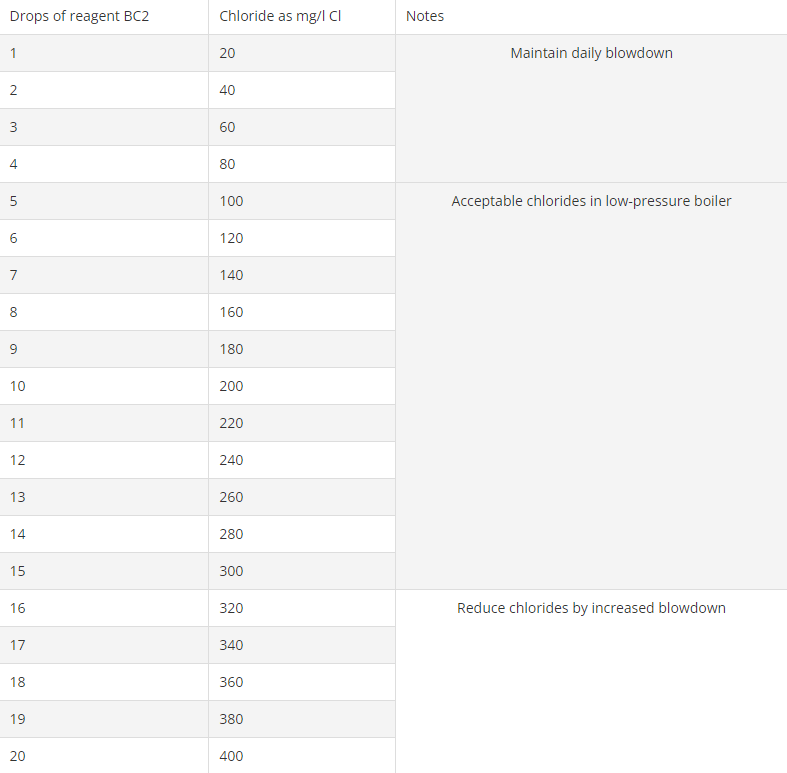This screenshot has width=787, height=773.
Task: Click the chloride value 300 cell
Action: [x=302, y=571]
